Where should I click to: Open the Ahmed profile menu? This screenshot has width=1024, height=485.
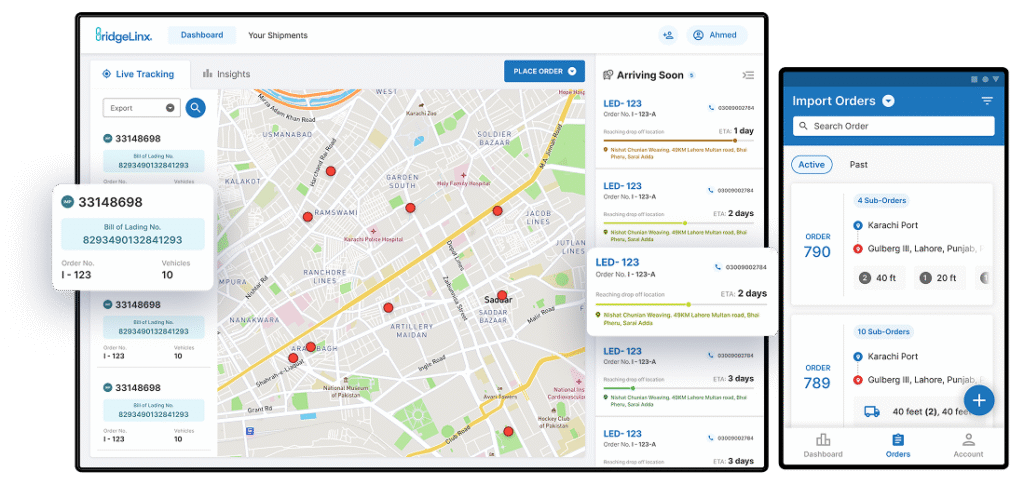pyautogui.click(x=715, y=35)
